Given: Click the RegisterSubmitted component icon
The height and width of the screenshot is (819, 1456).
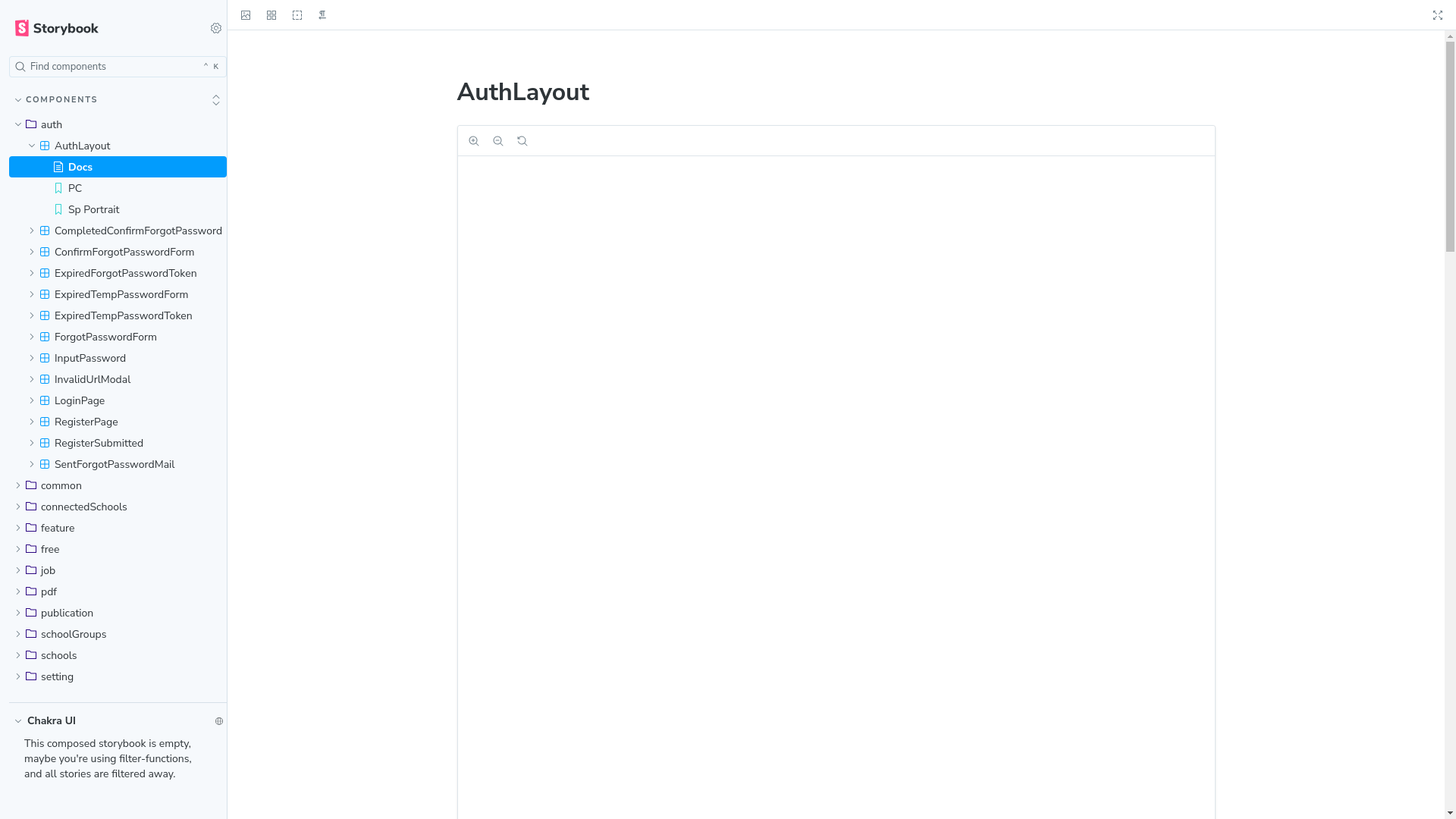Looking at the screenshot, I should pos(45,443).
